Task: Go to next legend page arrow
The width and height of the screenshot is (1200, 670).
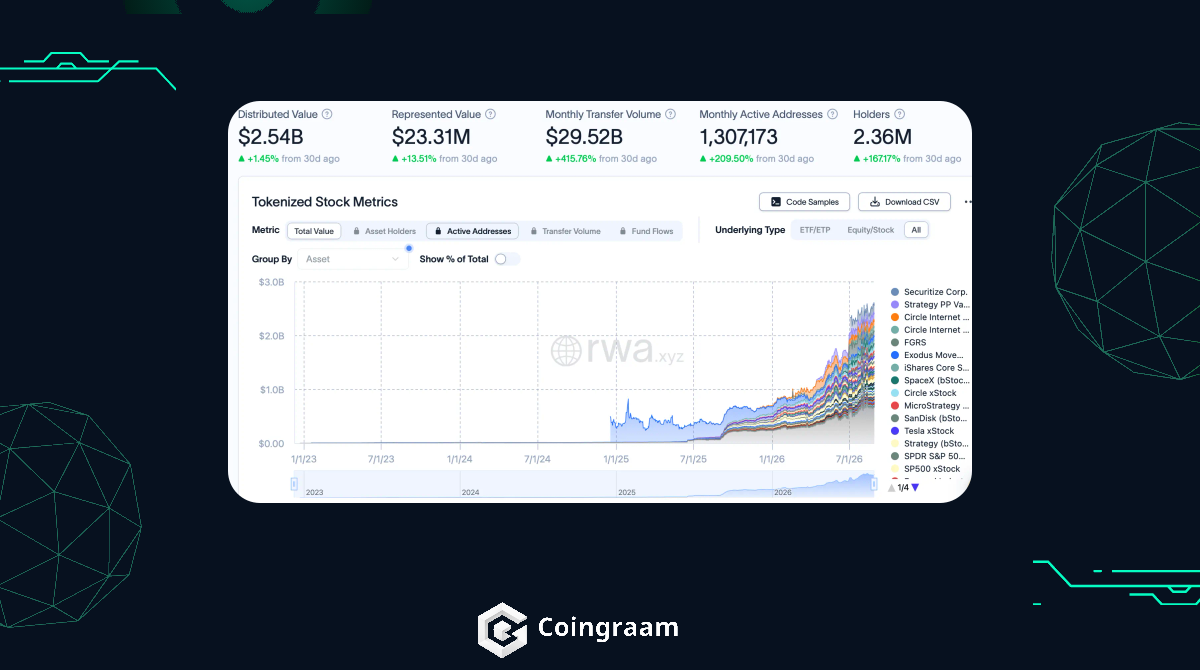Action: [x=915, y=487]
